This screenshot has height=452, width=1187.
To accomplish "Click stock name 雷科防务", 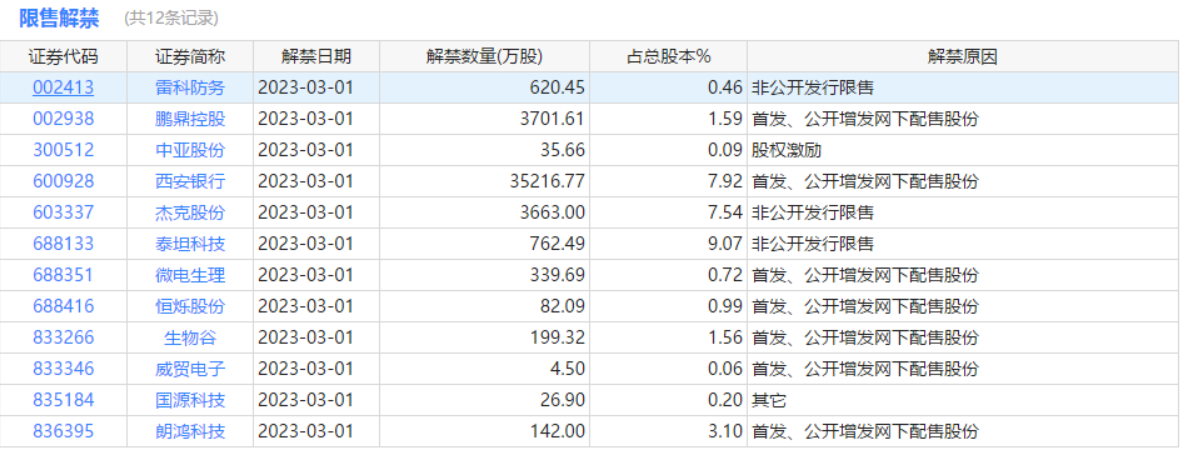I will 190,87.
